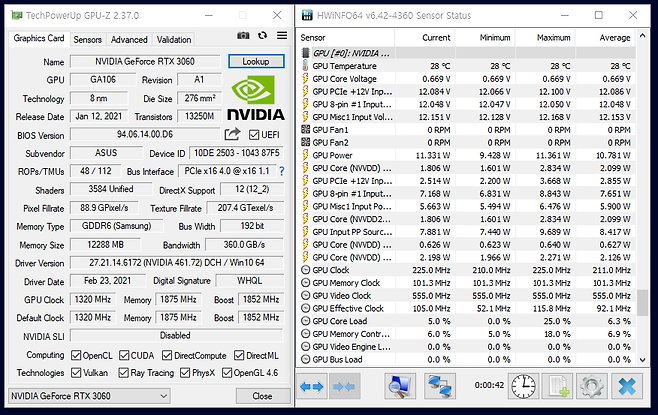The height and width of the screenshot is (415, 658).
Task: Open the NVIDIA GeForce RTX 3060 GPU dropdown
Action: 89,396
